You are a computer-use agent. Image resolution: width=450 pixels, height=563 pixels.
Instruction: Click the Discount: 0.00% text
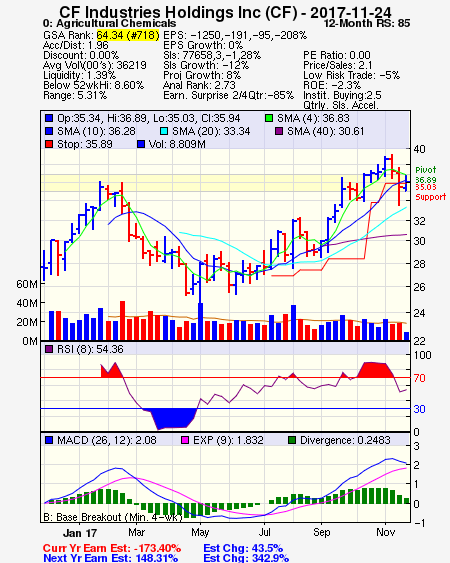(x=81, y=55)
